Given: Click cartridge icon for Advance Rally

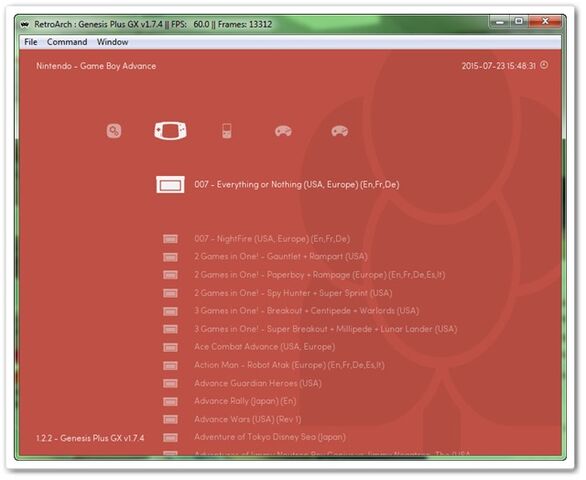Looking at the screenshot, I should pyautogui.click(x=170, y=401).
